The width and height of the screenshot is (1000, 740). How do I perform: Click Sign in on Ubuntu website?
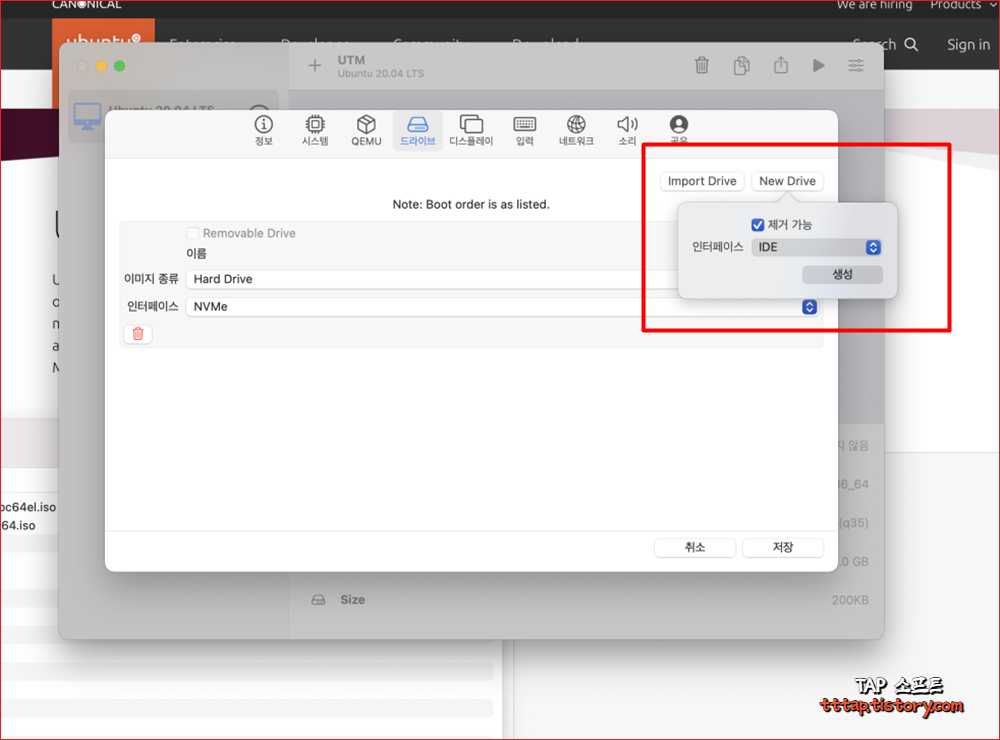pos(968,45)
